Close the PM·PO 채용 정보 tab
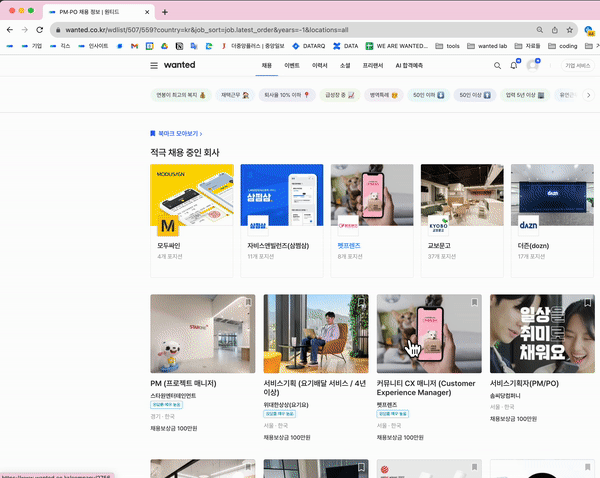The image size is (600, 478). pos(147,12)
